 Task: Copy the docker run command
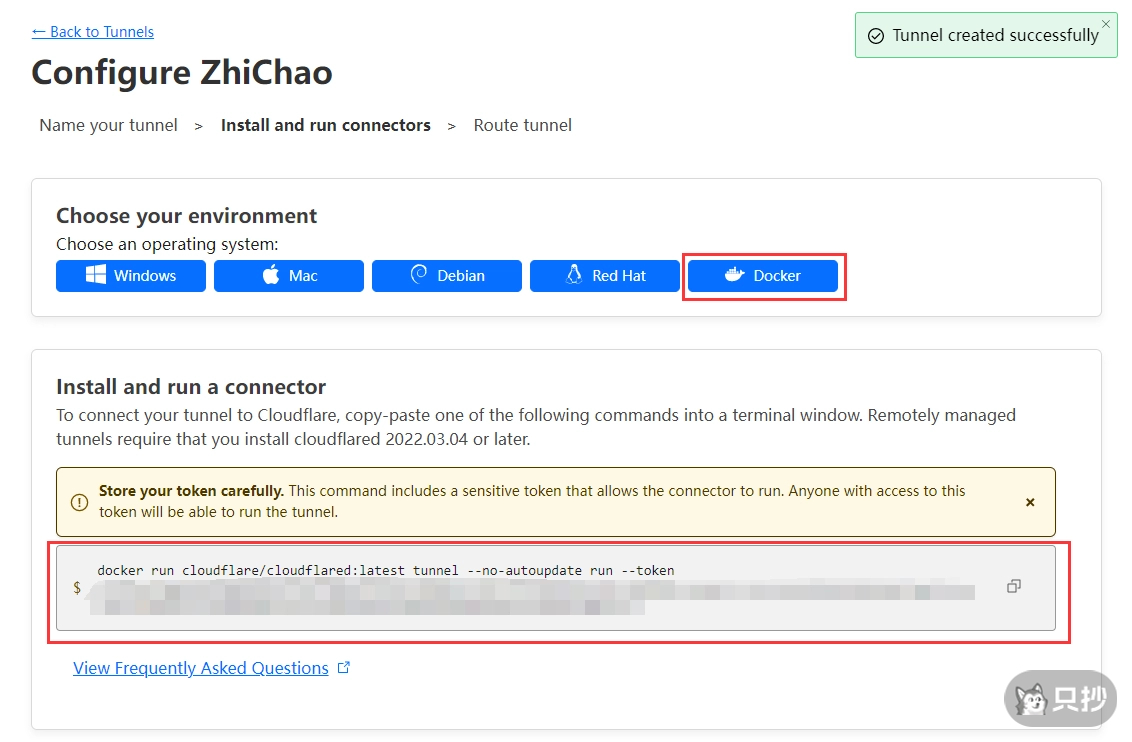[1013, 586]
